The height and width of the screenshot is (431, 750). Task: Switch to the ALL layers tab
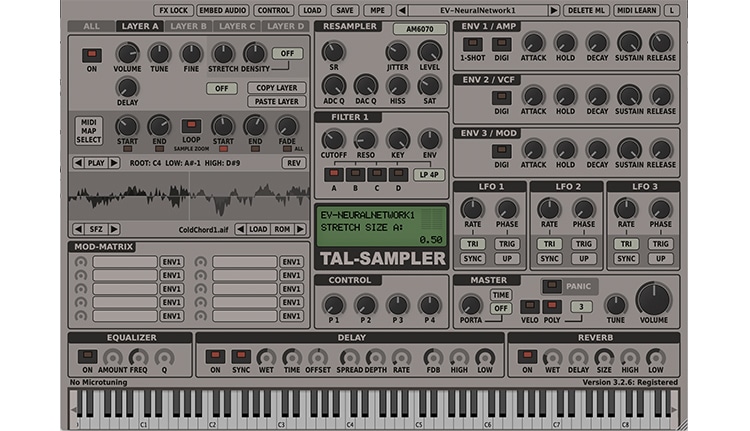tap(92, 26)
